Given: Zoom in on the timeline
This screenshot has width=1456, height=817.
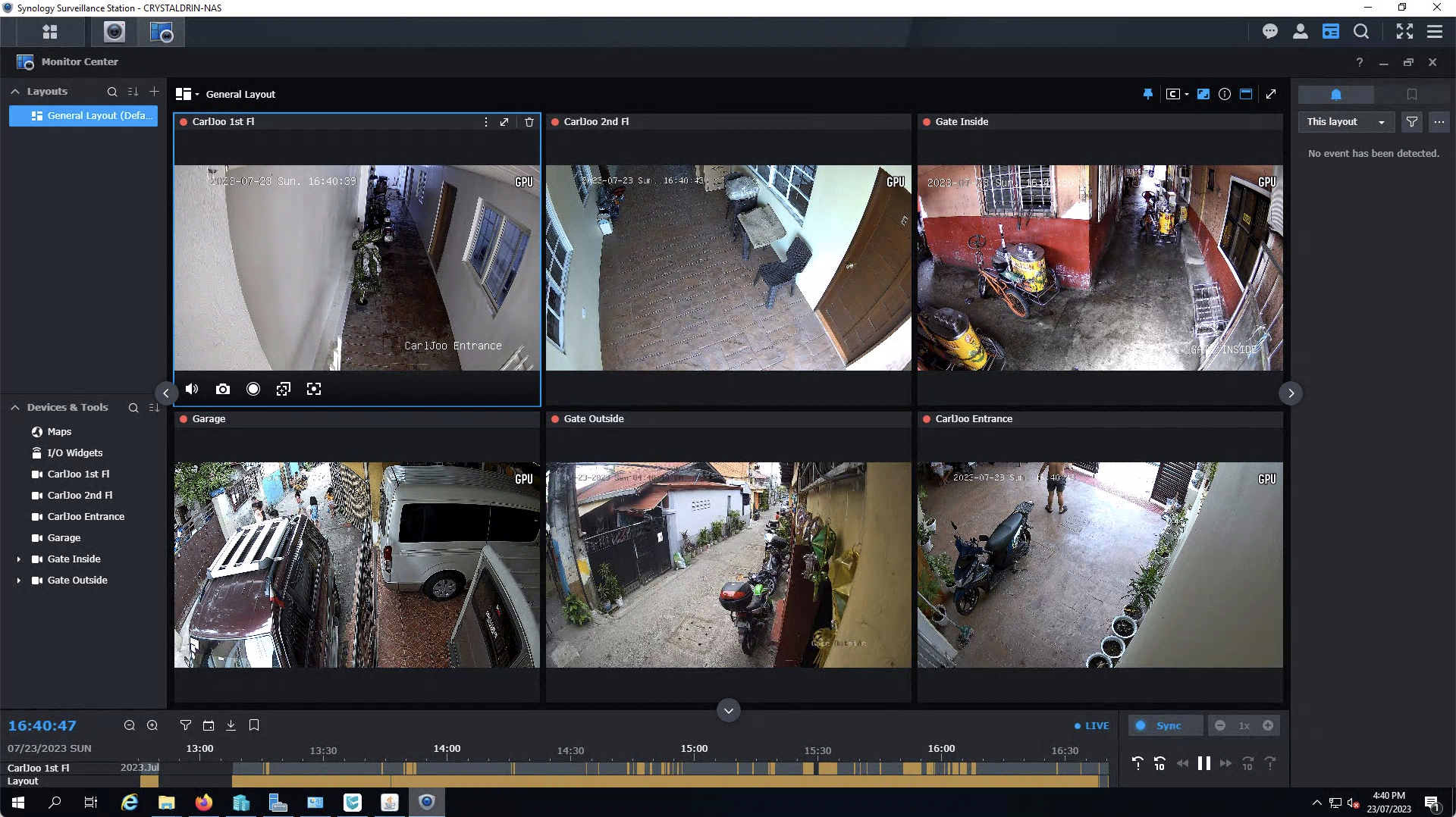Looking at the screenshot, I should tap(152, 725).
